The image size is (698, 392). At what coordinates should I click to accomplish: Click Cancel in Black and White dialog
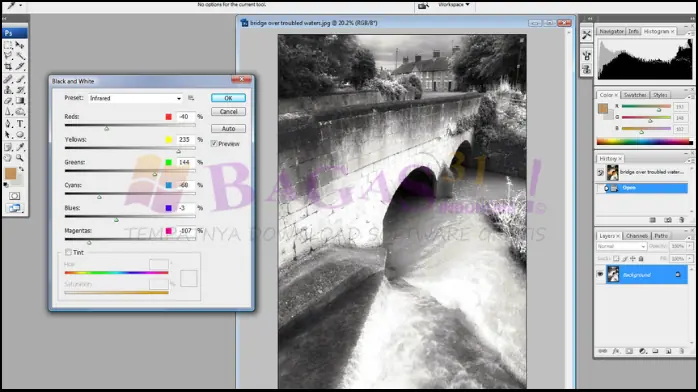(228, 112)
